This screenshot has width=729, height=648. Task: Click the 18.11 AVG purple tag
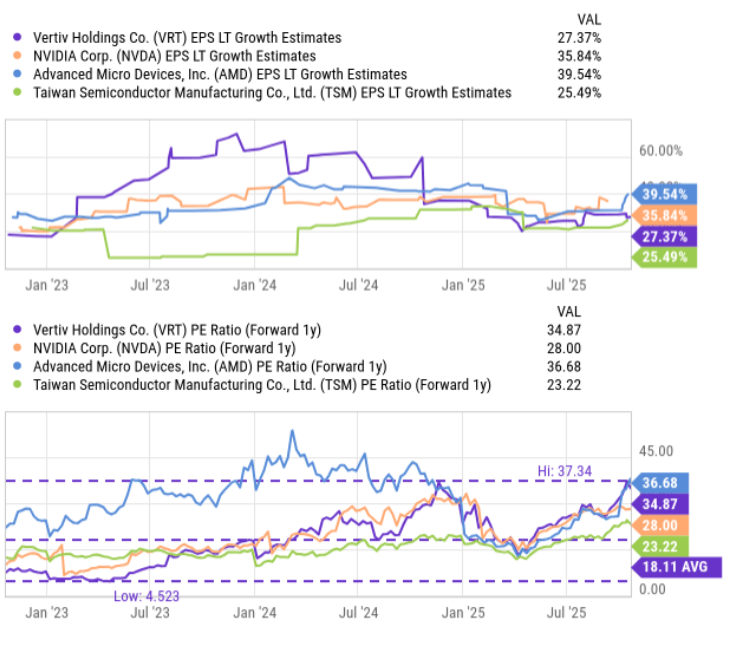click(x=676, y=567)
